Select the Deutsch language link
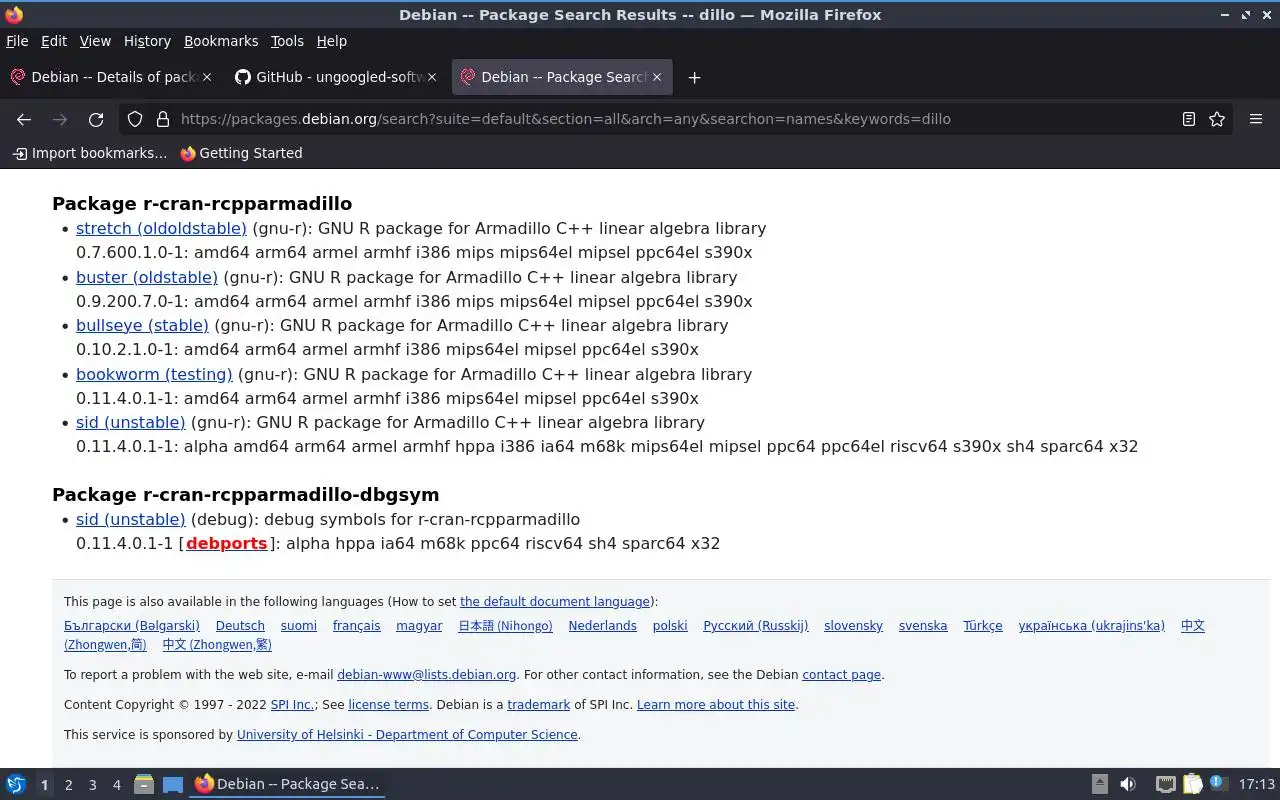The width and height of the screenshot is (1280, 800). coord(240,625)
